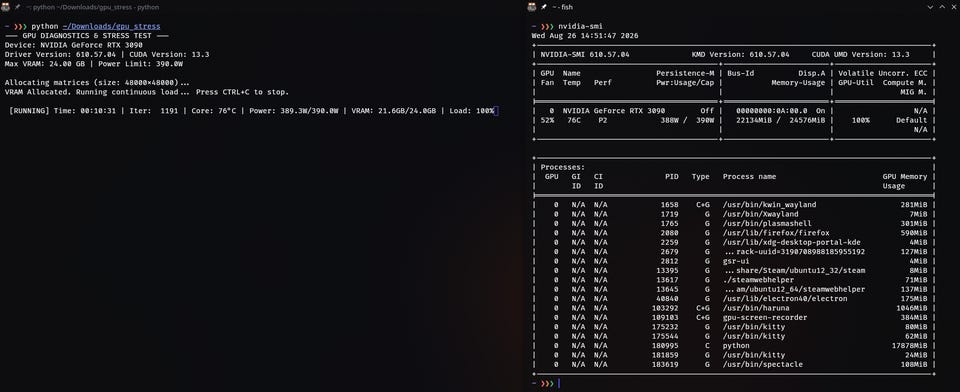Click the python process row PID 180995
960x392 pixels.
tap(733, 345)
